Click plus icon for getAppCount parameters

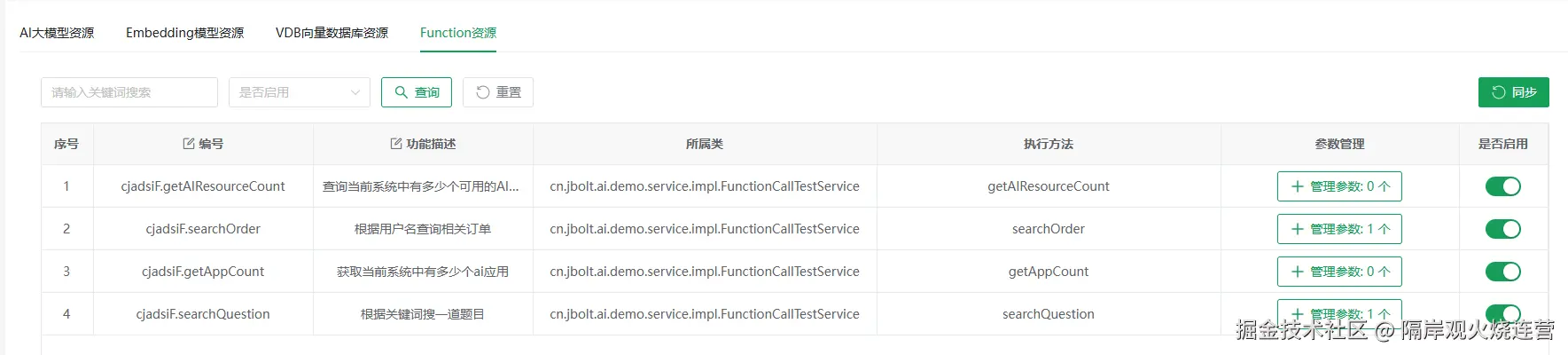click(x=1298, y=272)
